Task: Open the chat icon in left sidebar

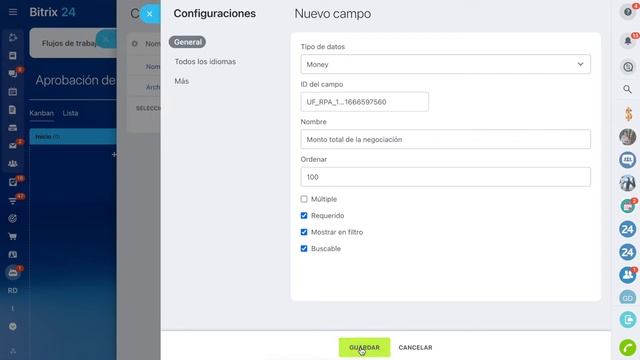Action: (x=13, y=73)
